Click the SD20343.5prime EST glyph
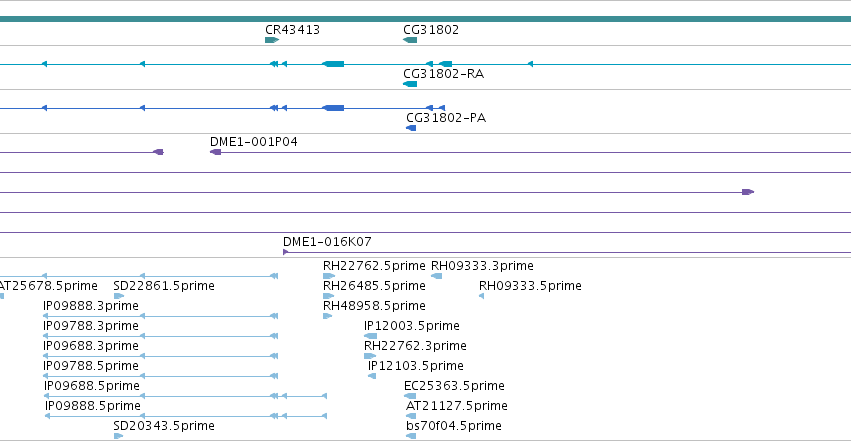Image resolution: width=851 pixels, height=441 pixels. (x=118, y=437)
